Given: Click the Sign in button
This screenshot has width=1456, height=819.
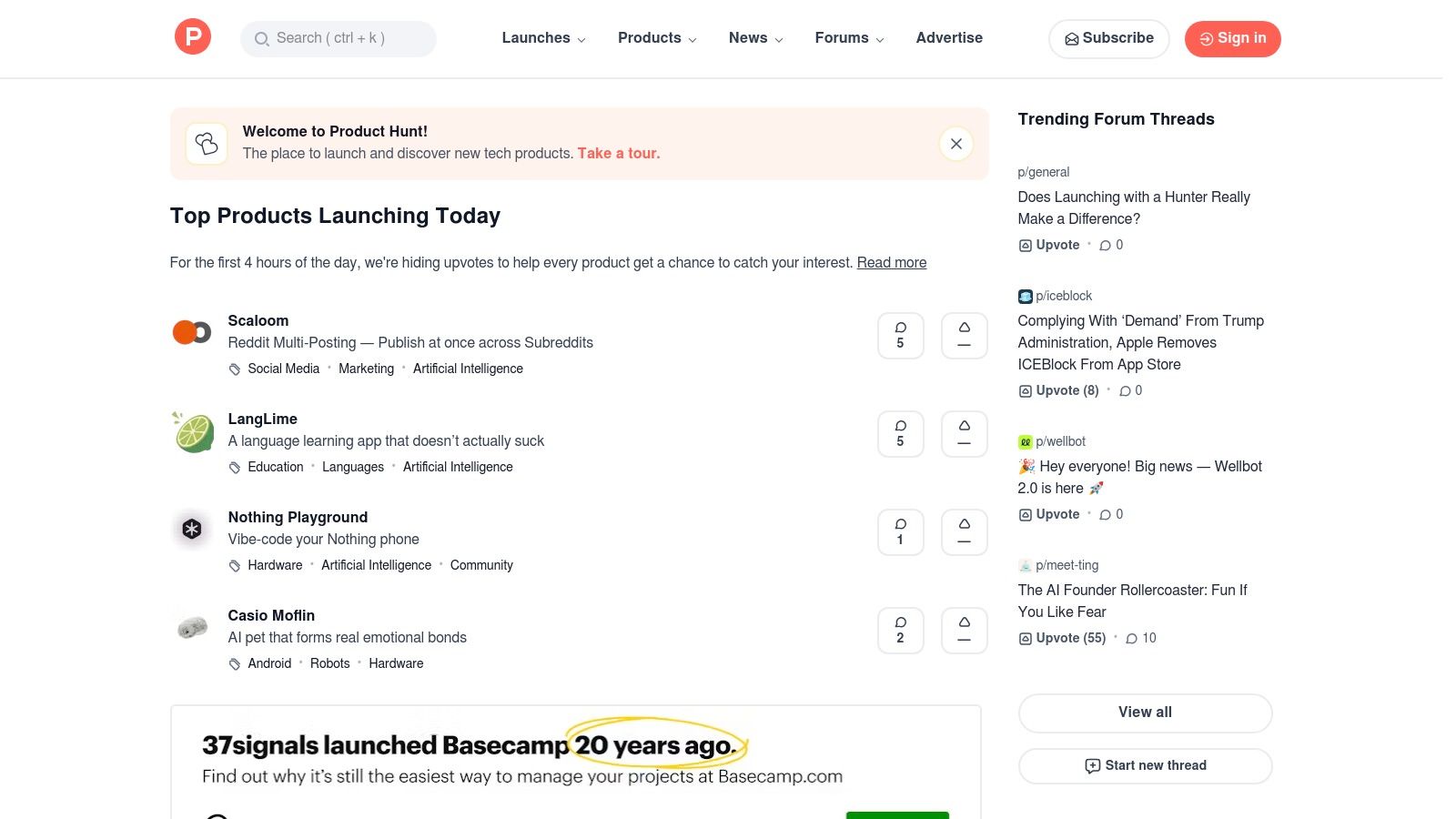Looking at the screenshot, I should pos(1232,38).
